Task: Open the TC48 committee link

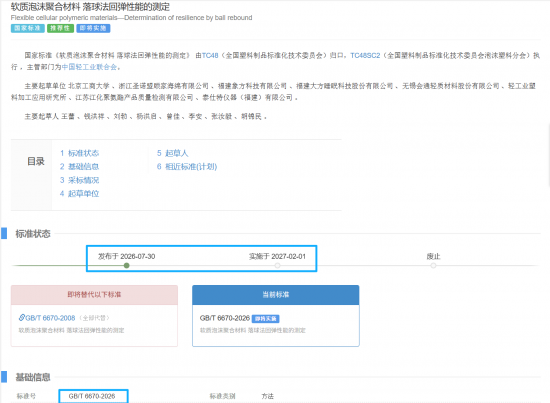Action: [210, 55]
